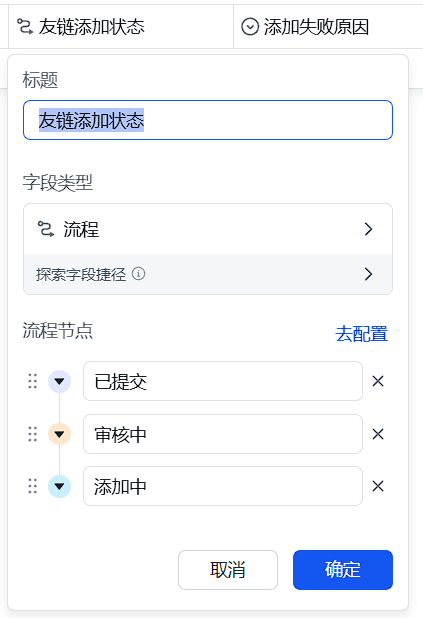
Task: Click the drag handle next to 审核中
Action: tap(33, 434)
